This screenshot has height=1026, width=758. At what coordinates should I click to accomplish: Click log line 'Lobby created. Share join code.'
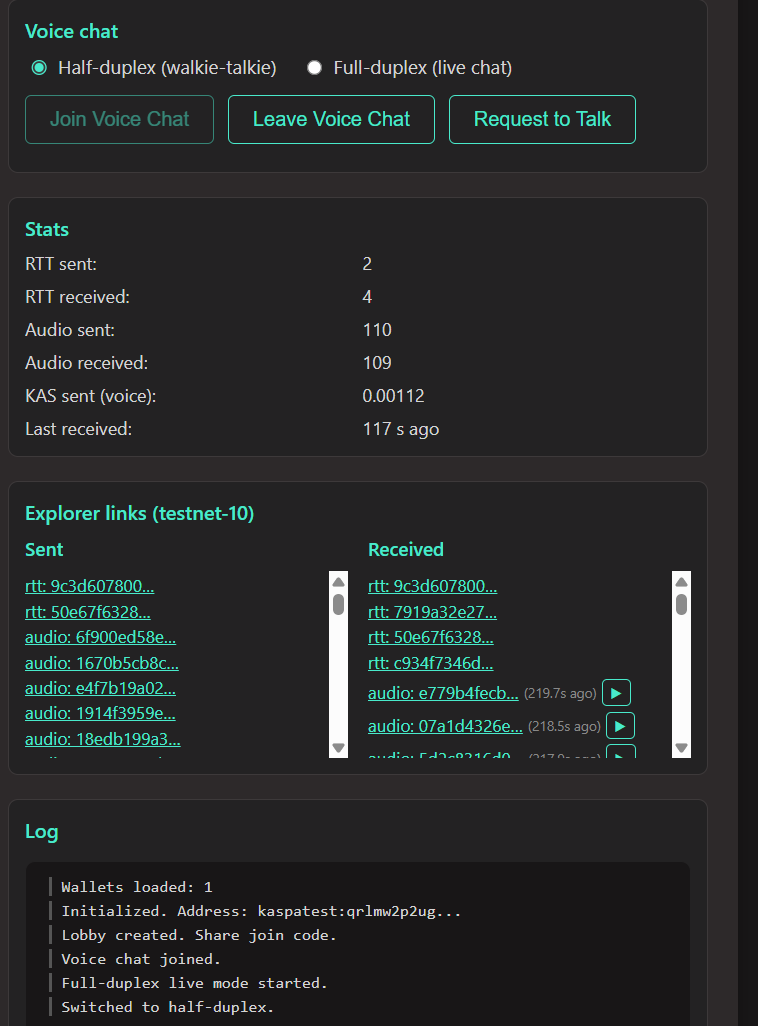(199, 935)
